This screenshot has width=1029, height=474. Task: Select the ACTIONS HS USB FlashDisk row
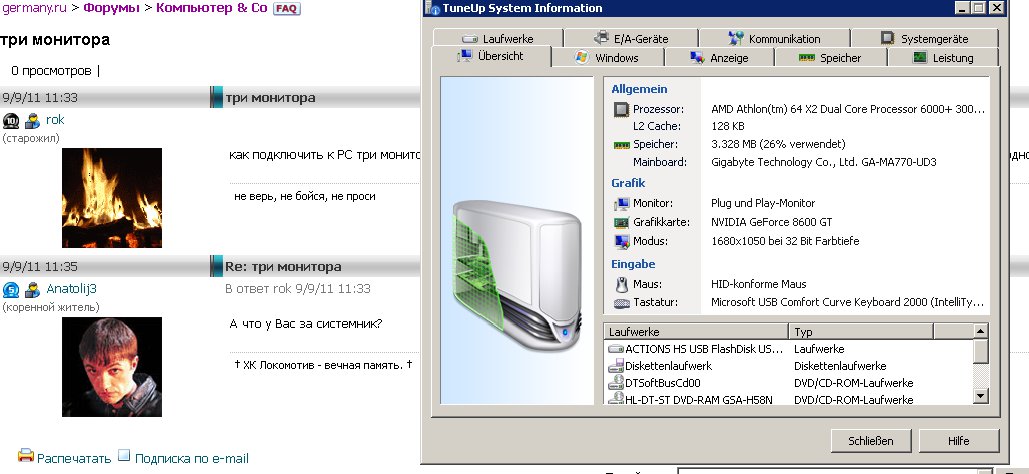pyautogui.click(x=787, y=349)
